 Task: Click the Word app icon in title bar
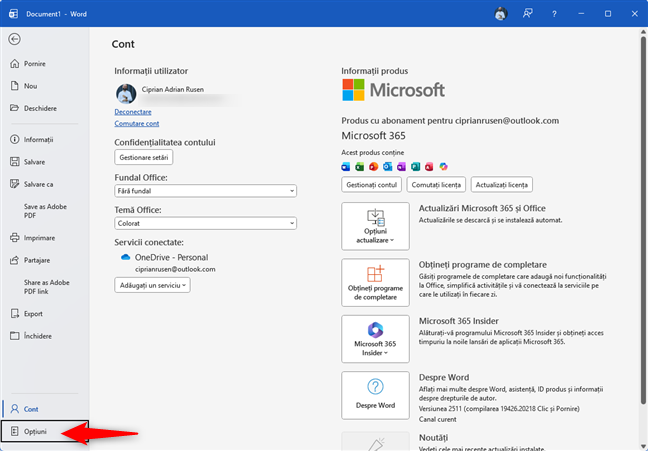[x=13, y=14]
